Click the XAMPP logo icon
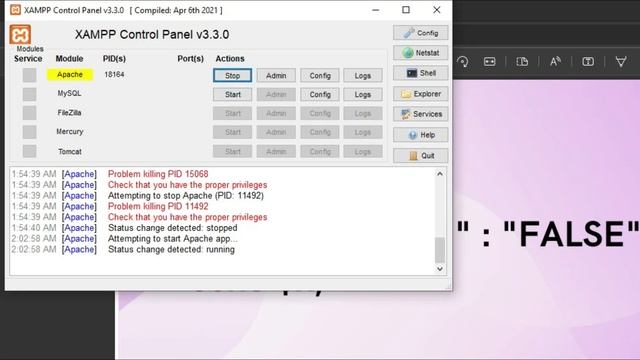 click(20, 34)
